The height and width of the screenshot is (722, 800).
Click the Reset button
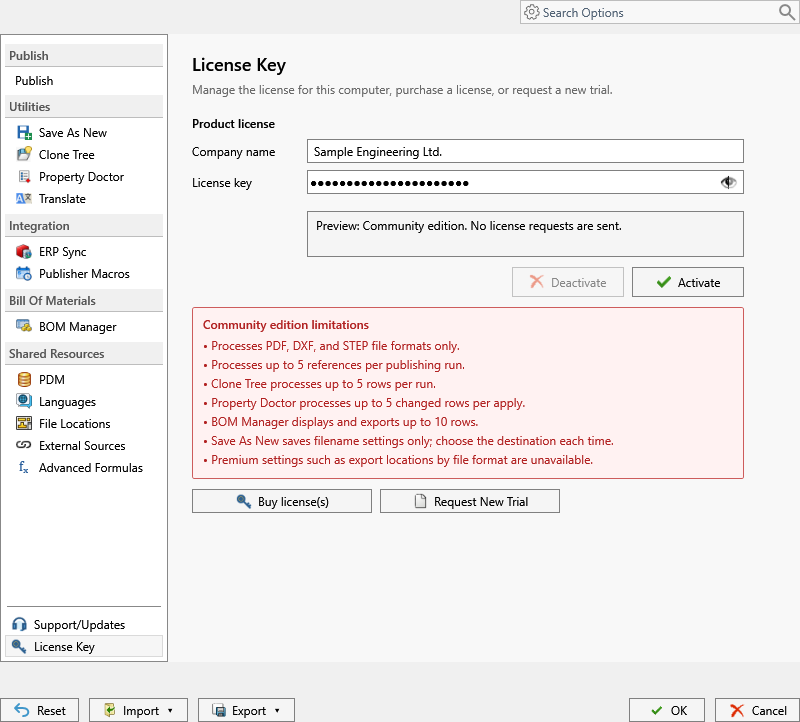pos(40,710)
